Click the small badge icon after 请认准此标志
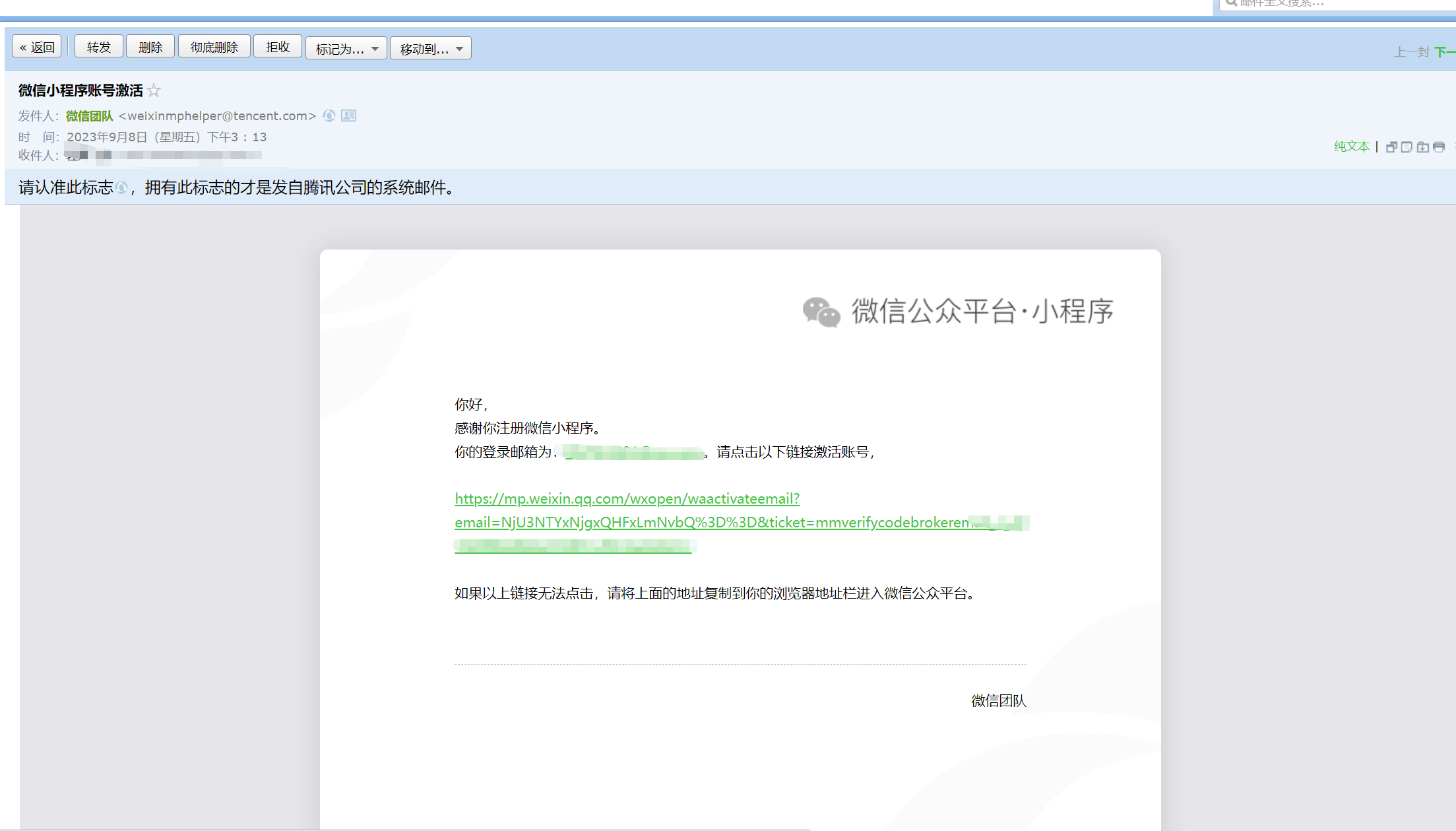Screen dimensions: 1456x831 (x=121, y=188)
